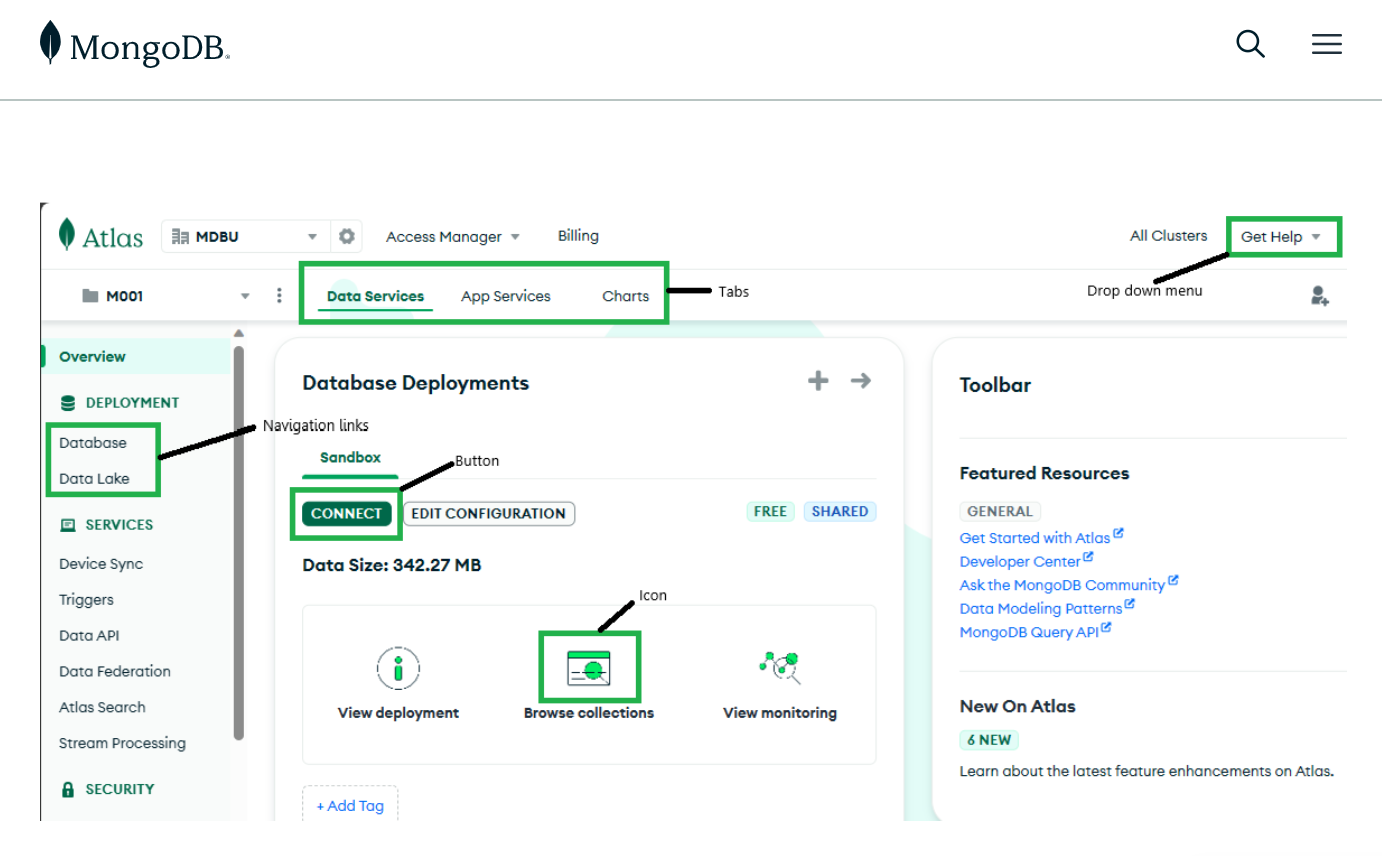Open Device Sync in the sidebar
Image resolution: width=1382 pixels, height=856 pixels.
click(101, 564)
